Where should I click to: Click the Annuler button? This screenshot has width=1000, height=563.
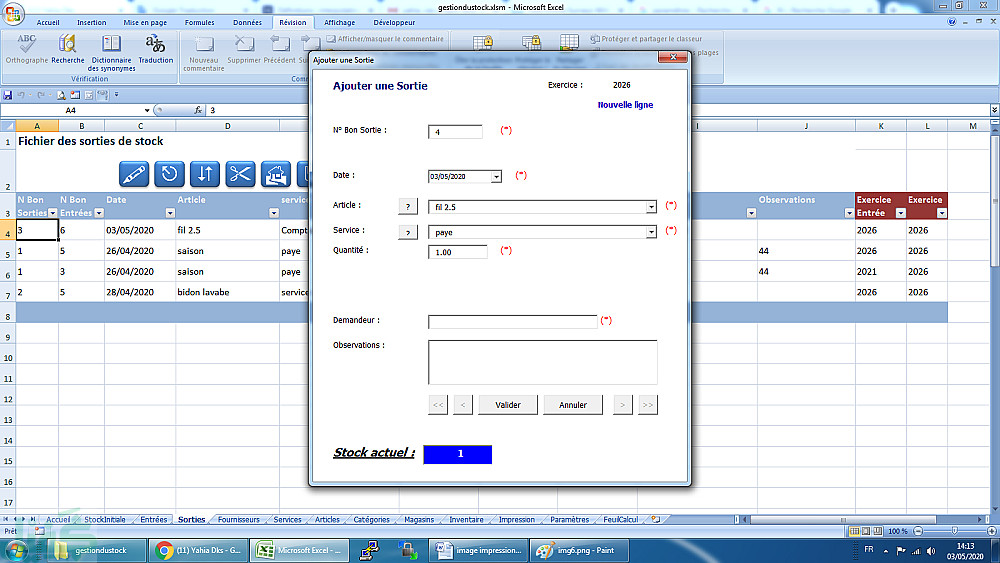(573, 405)
